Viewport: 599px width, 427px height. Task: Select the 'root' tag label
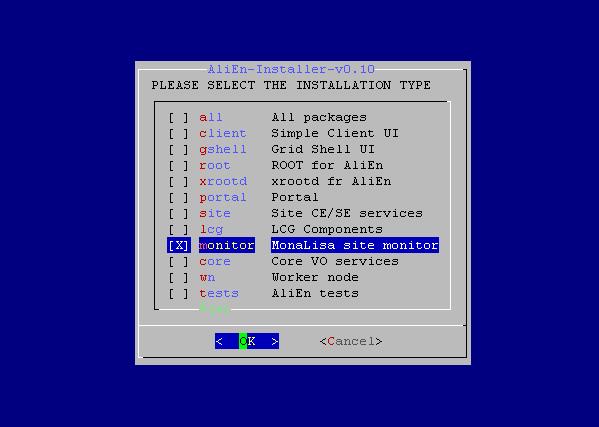215,166
